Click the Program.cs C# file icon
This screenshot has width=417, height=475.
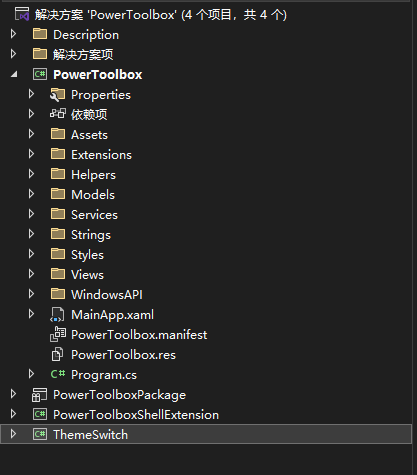tap(58, 374)
